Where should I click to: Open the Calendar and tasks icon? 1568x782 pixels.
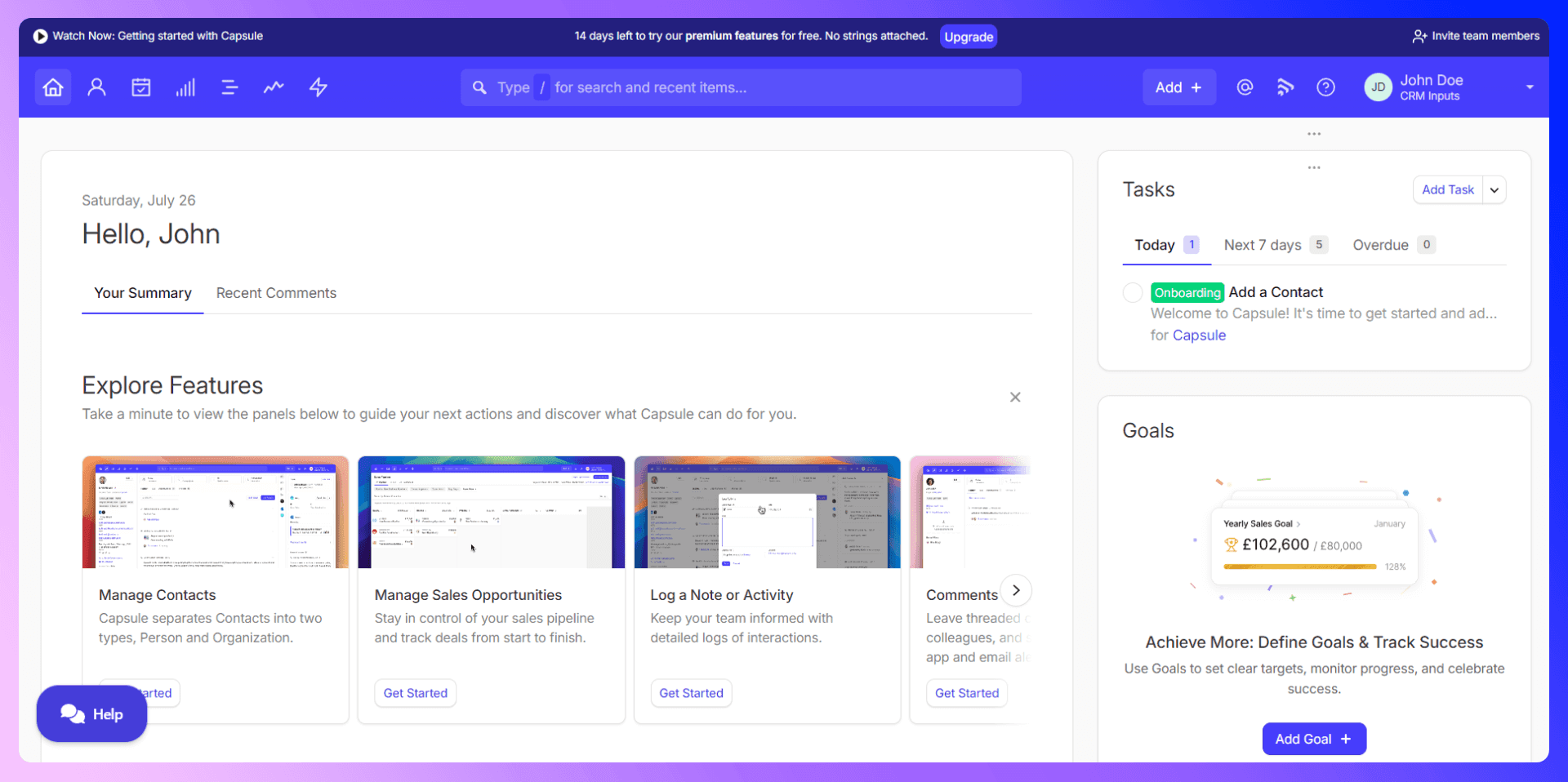click(x=141, y=87)
